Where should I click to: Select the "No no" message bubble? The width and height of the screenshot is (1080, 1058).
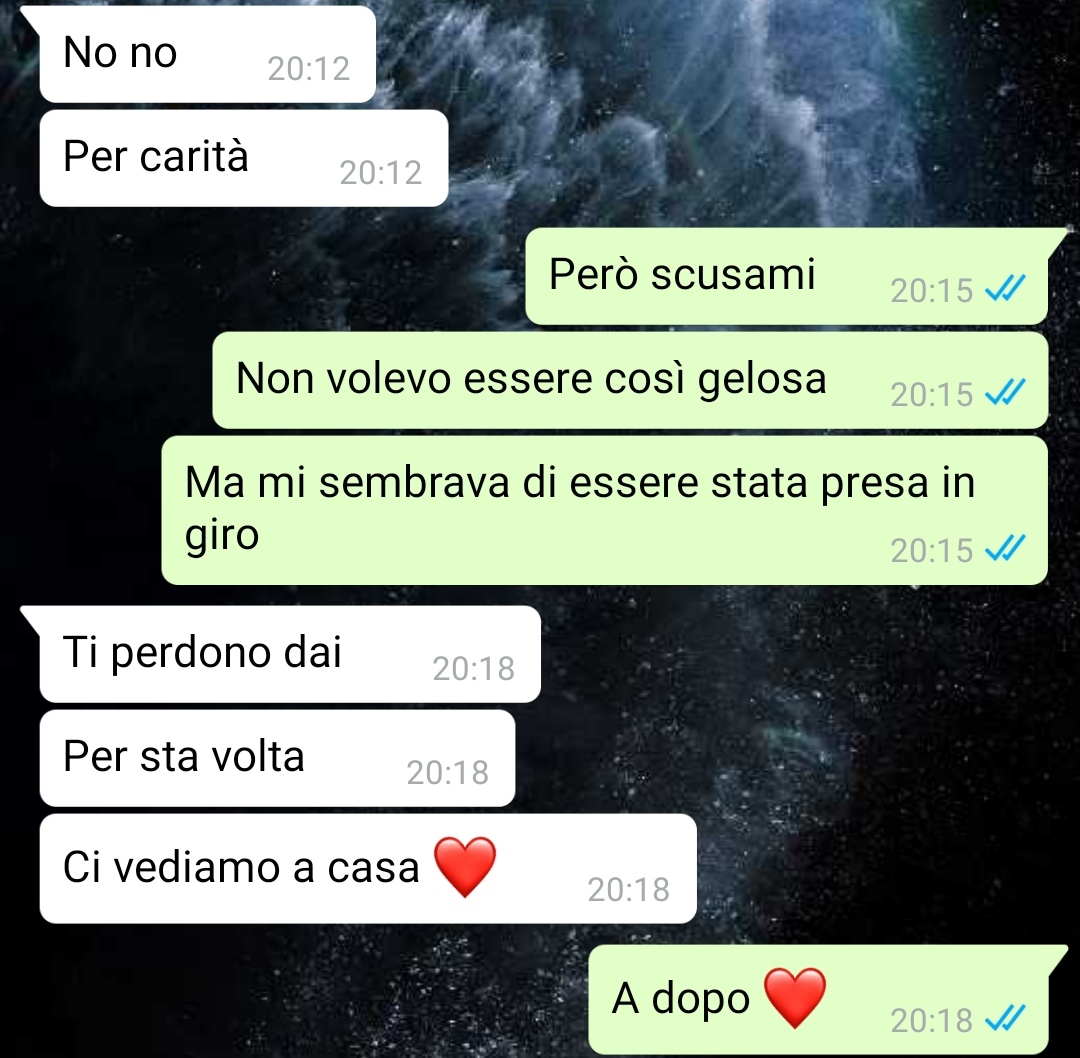(207, 54)
